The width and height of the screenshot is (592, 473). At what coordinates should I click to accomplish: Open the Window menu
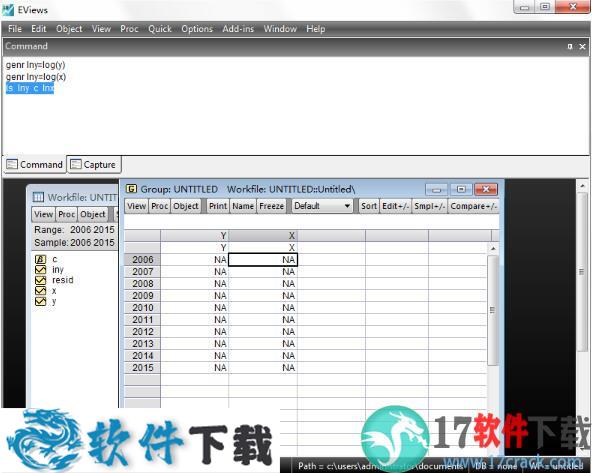point(280,29)
